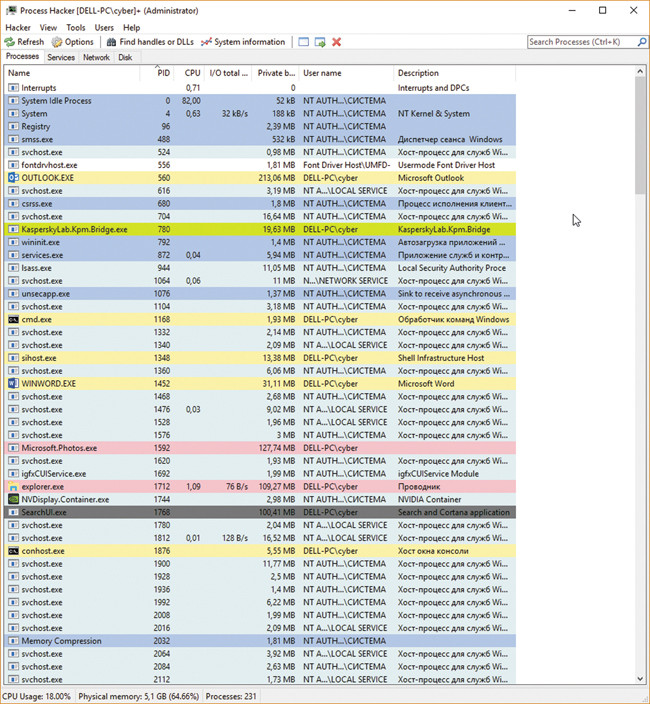Click the NVDisplay.Container.exe NVIDIA icon
Screen dimensions: 650x704
click(x=13, y=499)
